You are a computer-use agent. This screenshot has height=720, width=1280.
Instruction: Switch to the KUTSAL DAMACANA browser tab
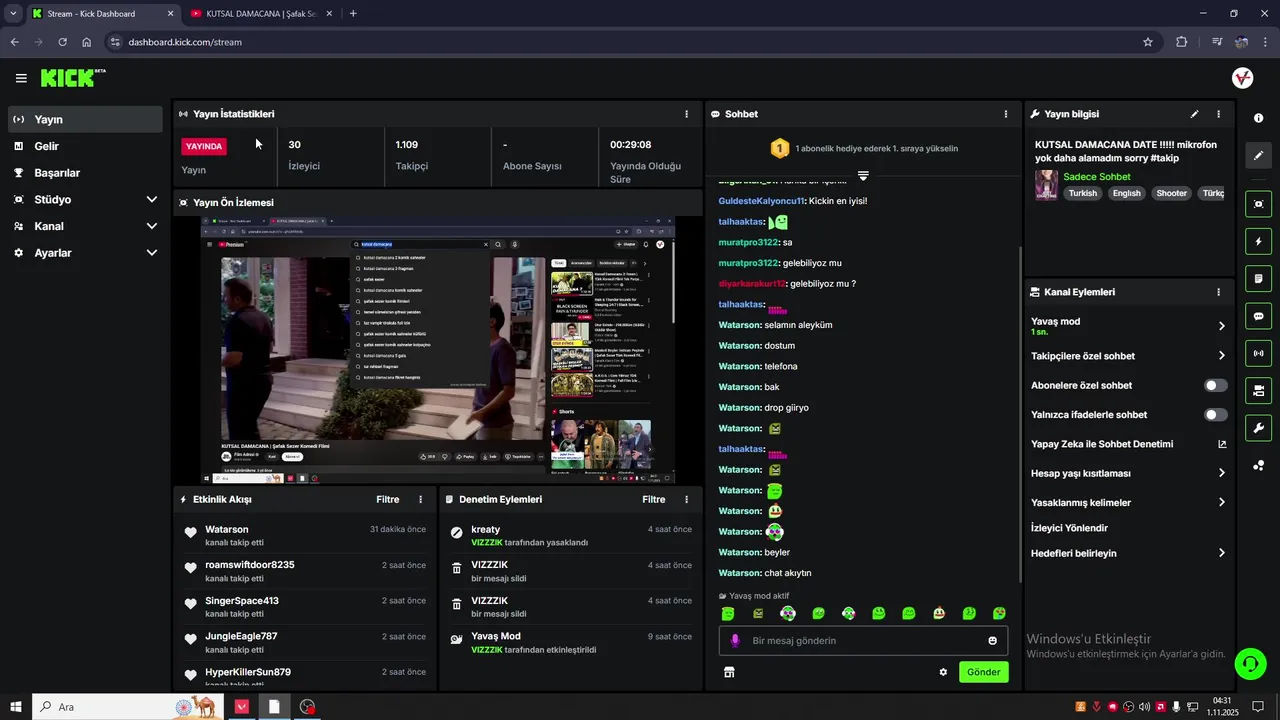click(260, 14)
